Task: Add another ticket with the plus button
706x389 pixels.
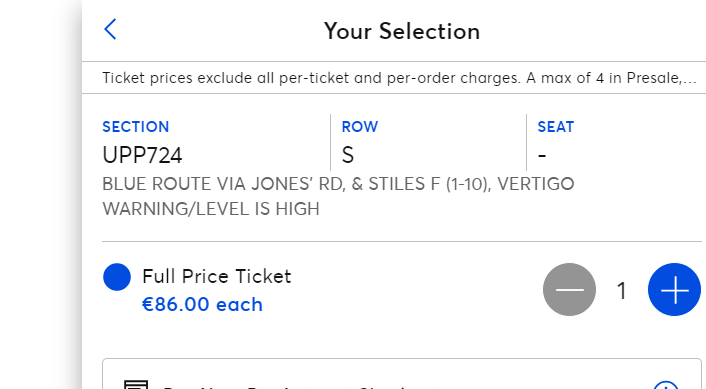Action: click(674, 289)
